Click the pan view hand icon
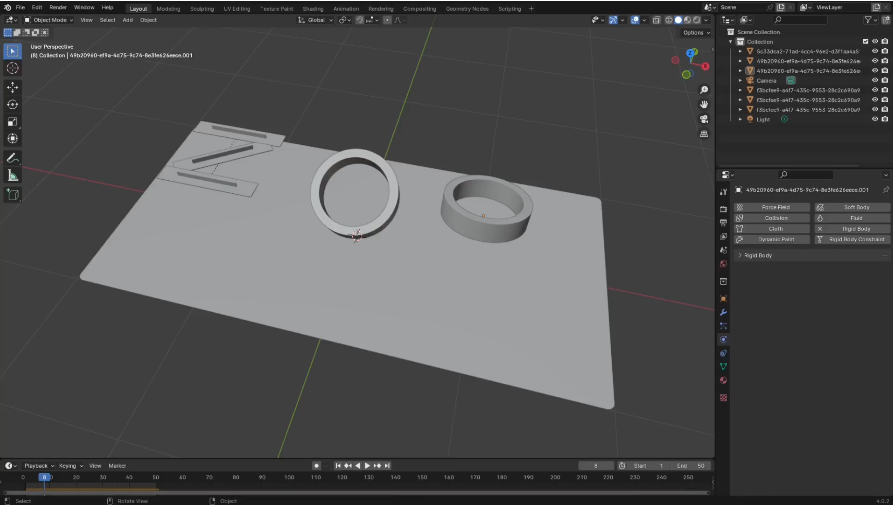 704,104
